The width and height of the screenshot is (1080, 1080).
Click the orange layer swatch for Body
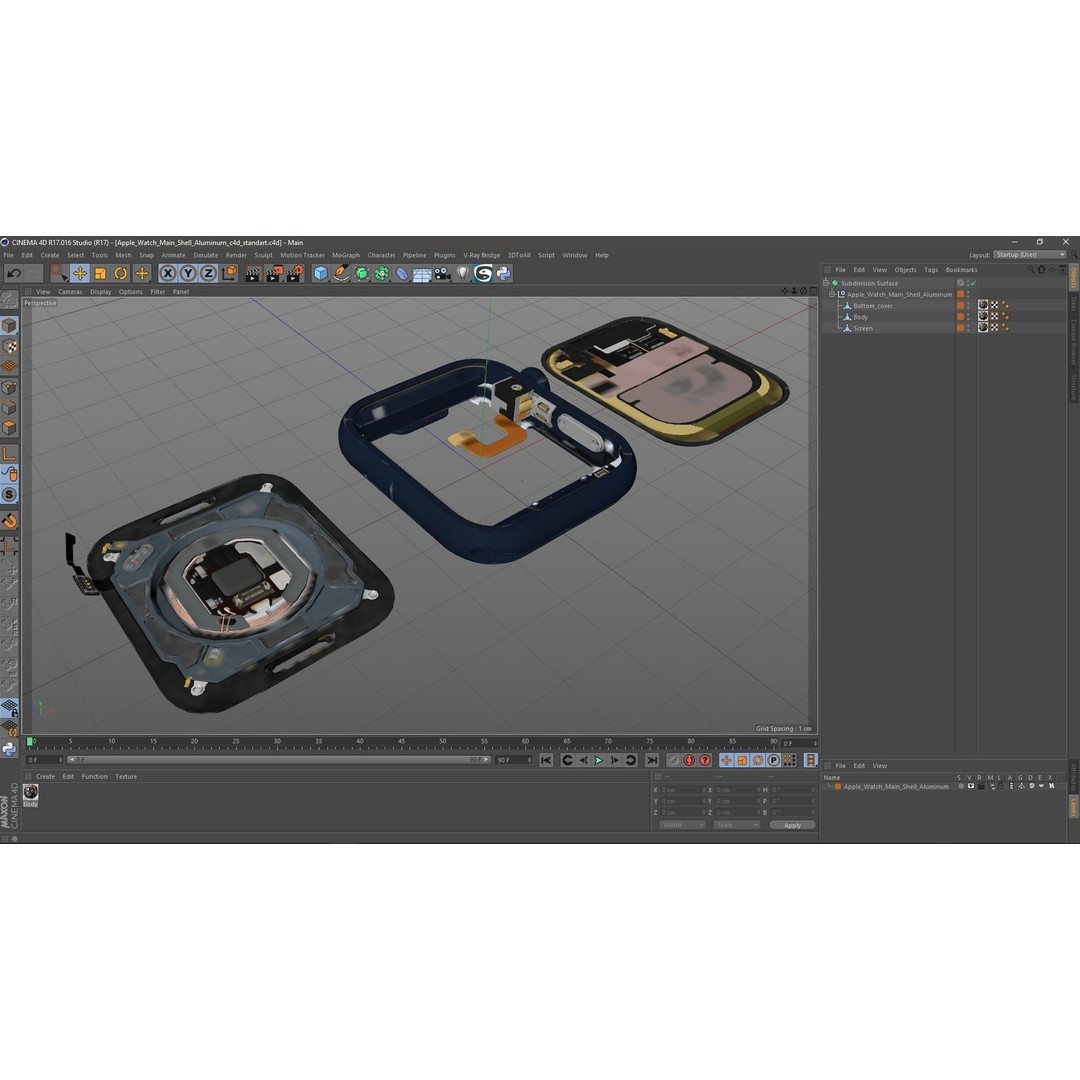point(960,317)
